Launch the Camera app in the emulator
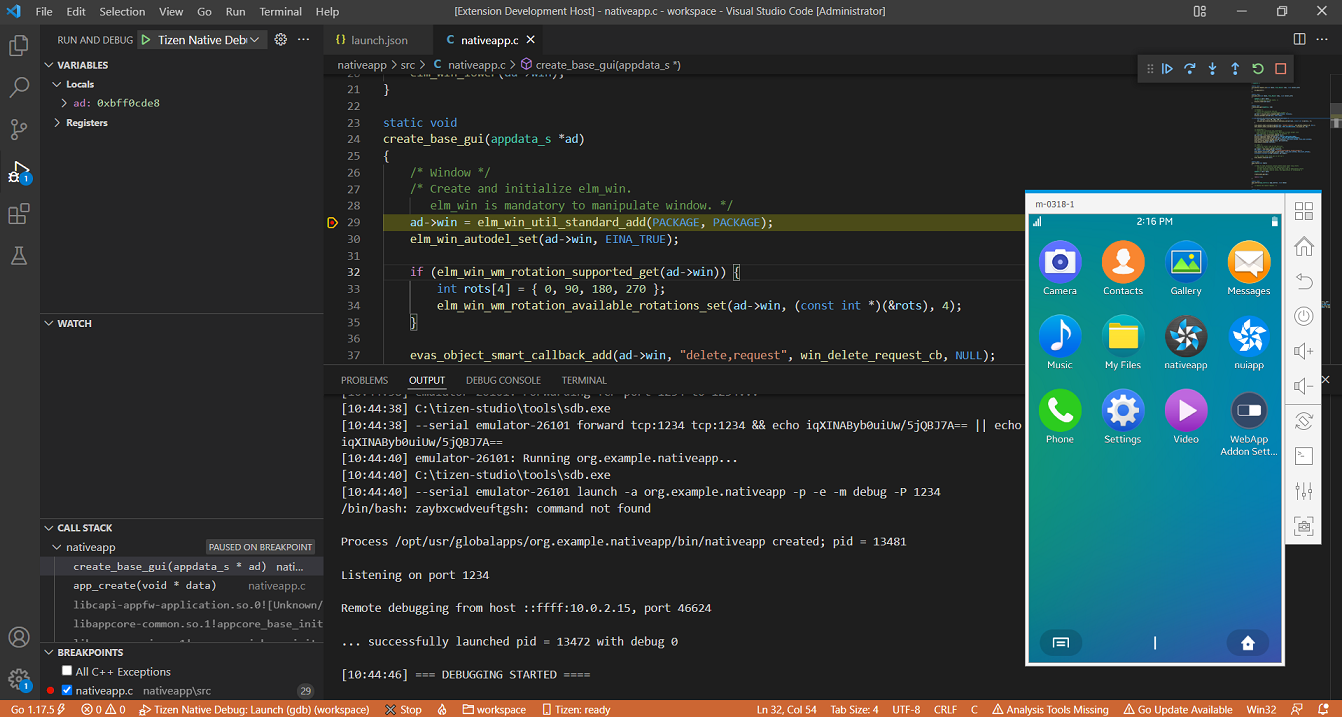This screenshot has height=718, width=1343. click(x=1060, y=263)
